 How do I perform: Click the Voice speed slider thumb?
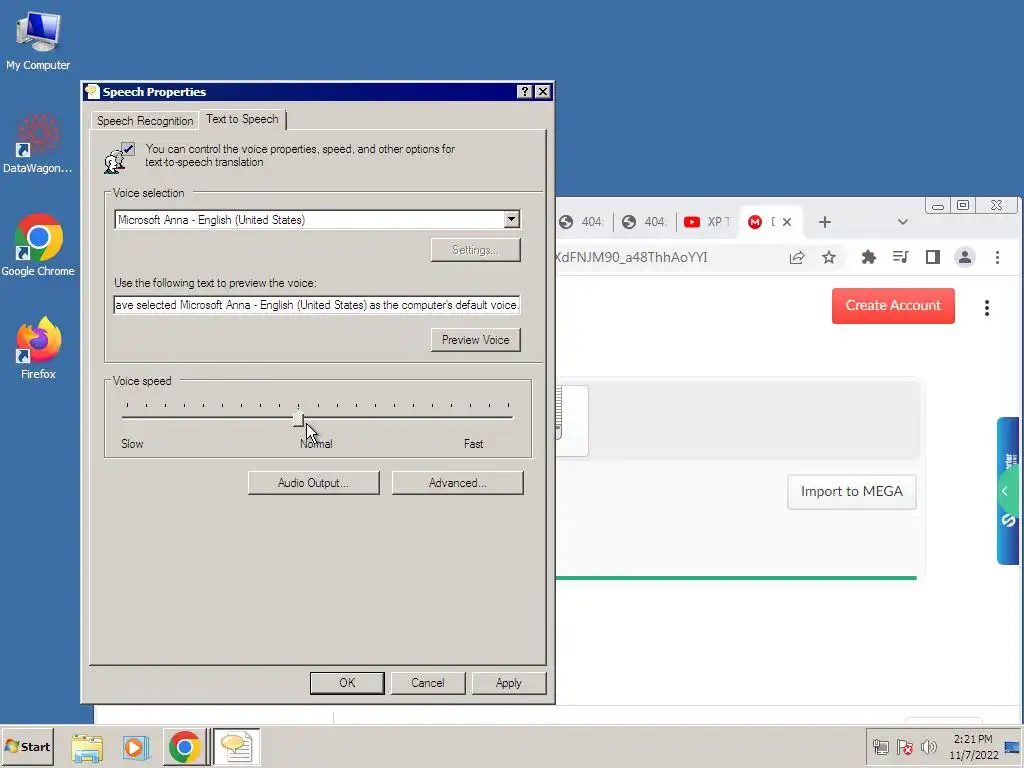click(298, 417)
